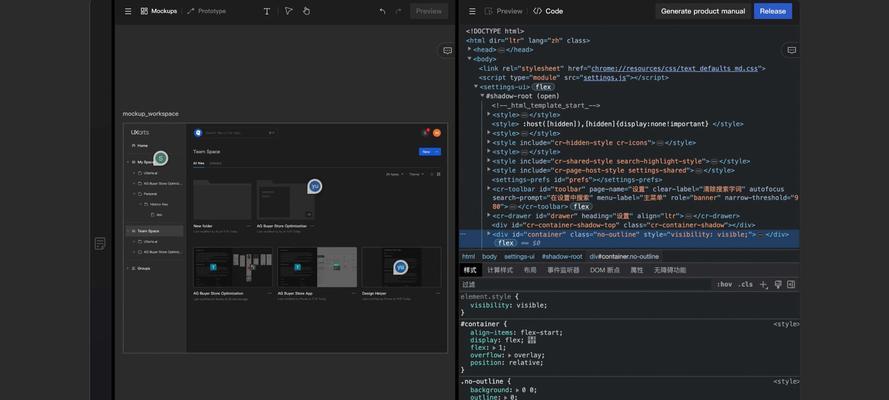889x400 pixels.
Task: Expand the cr-drawer element node
Action: (489, 215)
